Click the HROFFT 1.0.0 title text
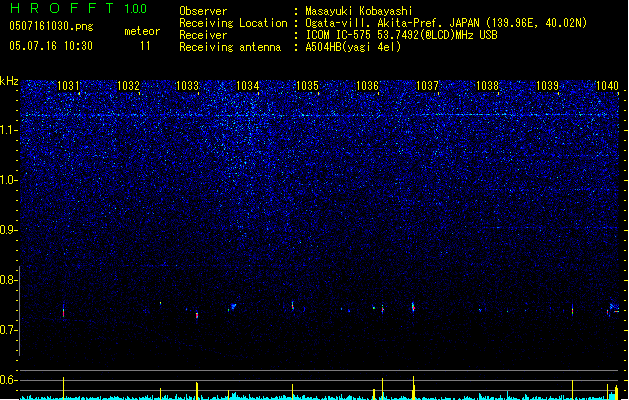 [x=78, y=8]
